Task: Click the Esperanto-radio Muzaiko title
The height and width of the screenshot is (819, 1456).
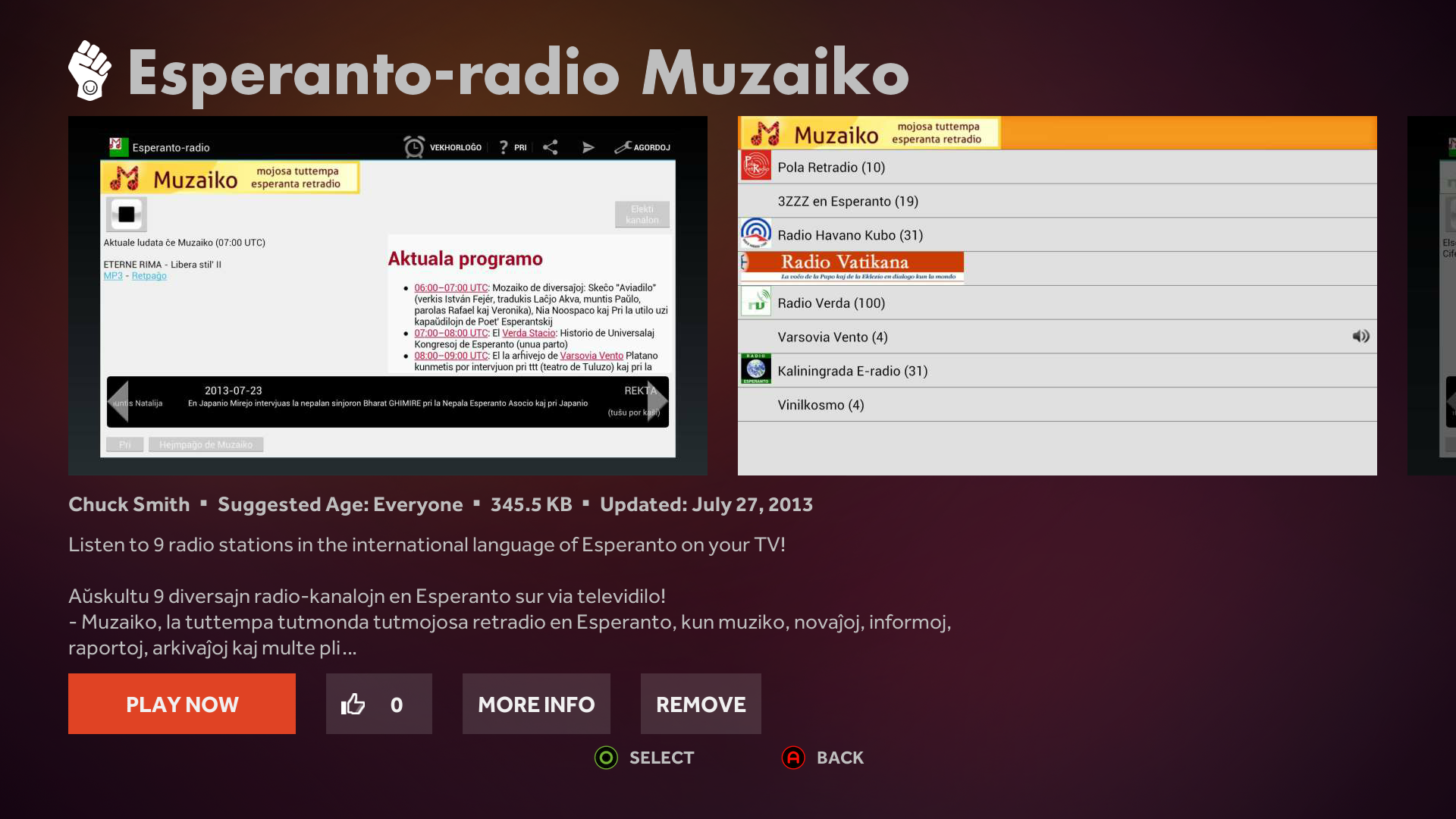Action: pos(518,74)
